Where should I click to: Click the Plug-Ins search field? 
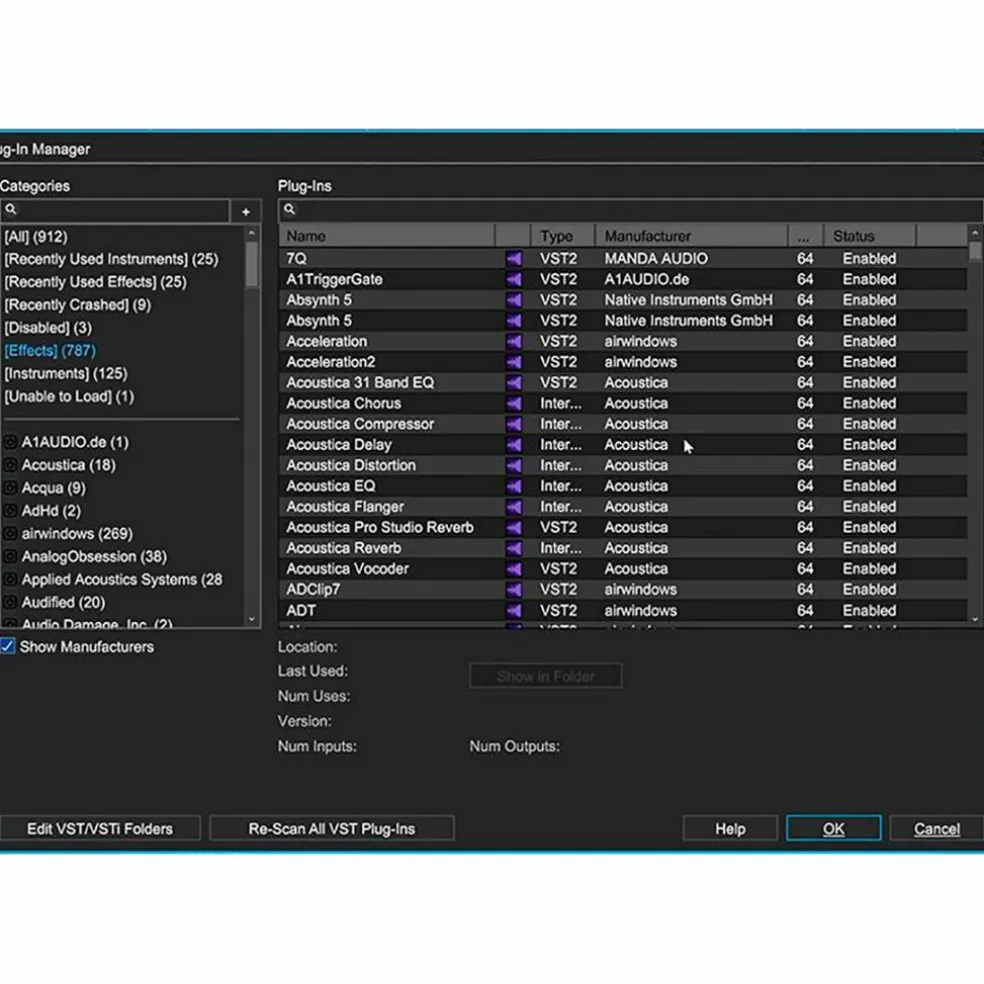pyautogui.click(x=631, y=210)
